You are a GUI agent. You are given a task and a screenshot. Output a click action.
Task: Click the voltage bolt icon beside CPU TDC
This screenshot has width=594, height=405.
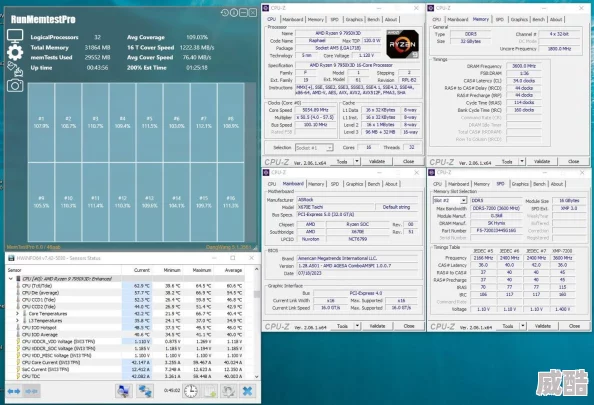pyautogui.click(x=18, y=376)
